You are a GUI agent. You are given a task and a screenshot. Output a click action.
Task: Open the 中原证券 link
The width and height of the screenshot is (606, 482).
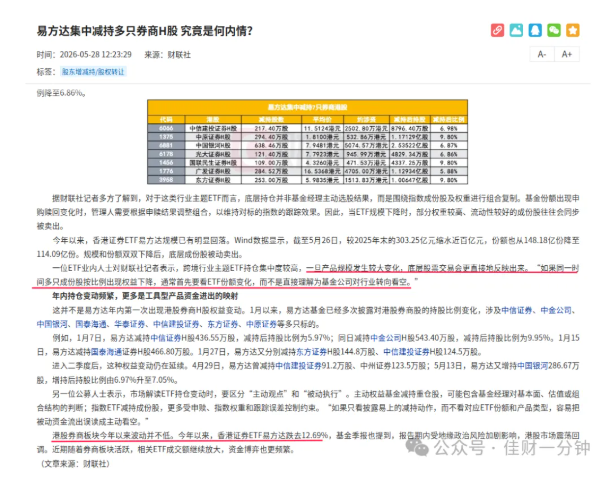[x=262, y=324]
